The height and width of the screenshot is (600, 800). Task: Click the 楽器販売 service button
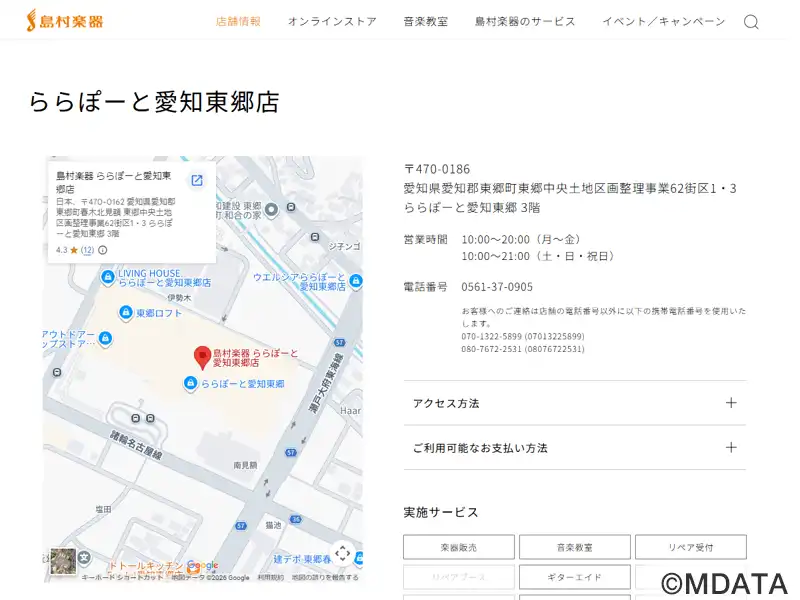click(x=459, y=547)
